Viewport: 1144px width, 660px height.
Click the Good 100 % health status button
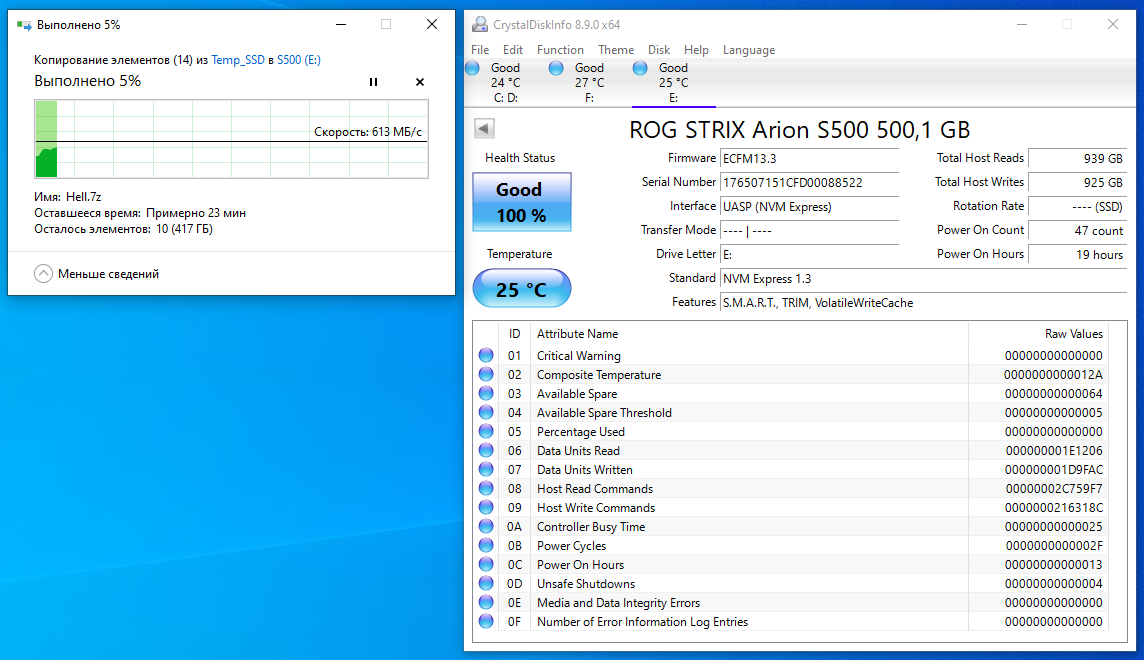pyautogui.click(x=521, y=201)
